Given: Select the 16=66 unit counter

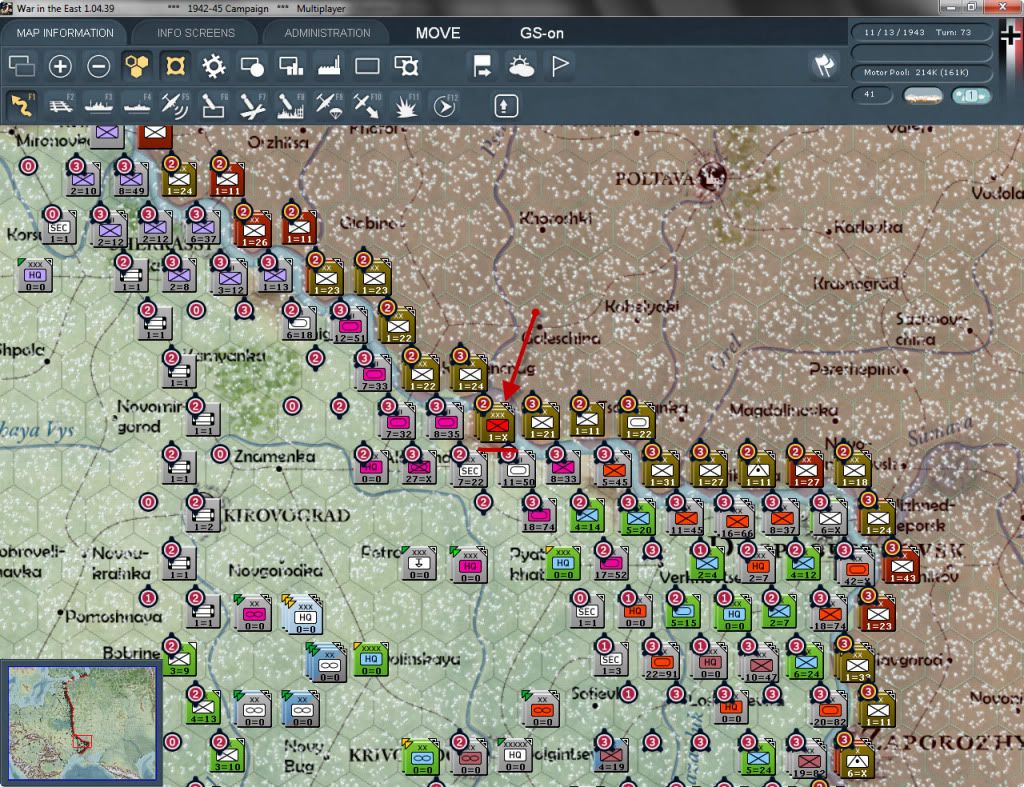Looking at the screenshot, I should pos(737,521).
